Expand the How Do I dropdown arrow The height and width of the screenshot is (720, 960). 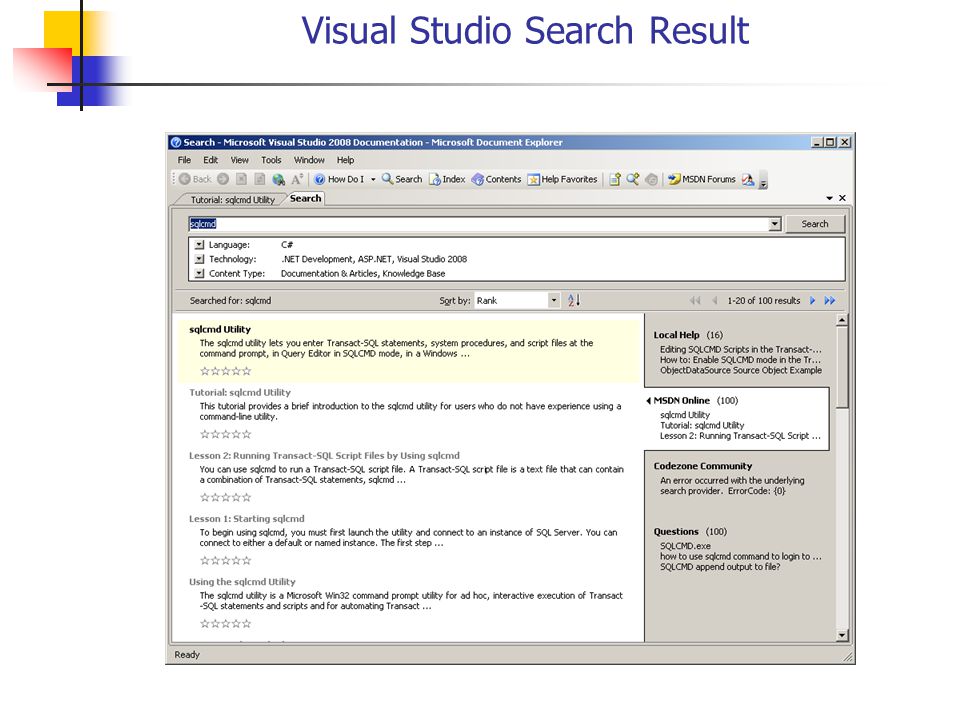(x=373, y=179)
